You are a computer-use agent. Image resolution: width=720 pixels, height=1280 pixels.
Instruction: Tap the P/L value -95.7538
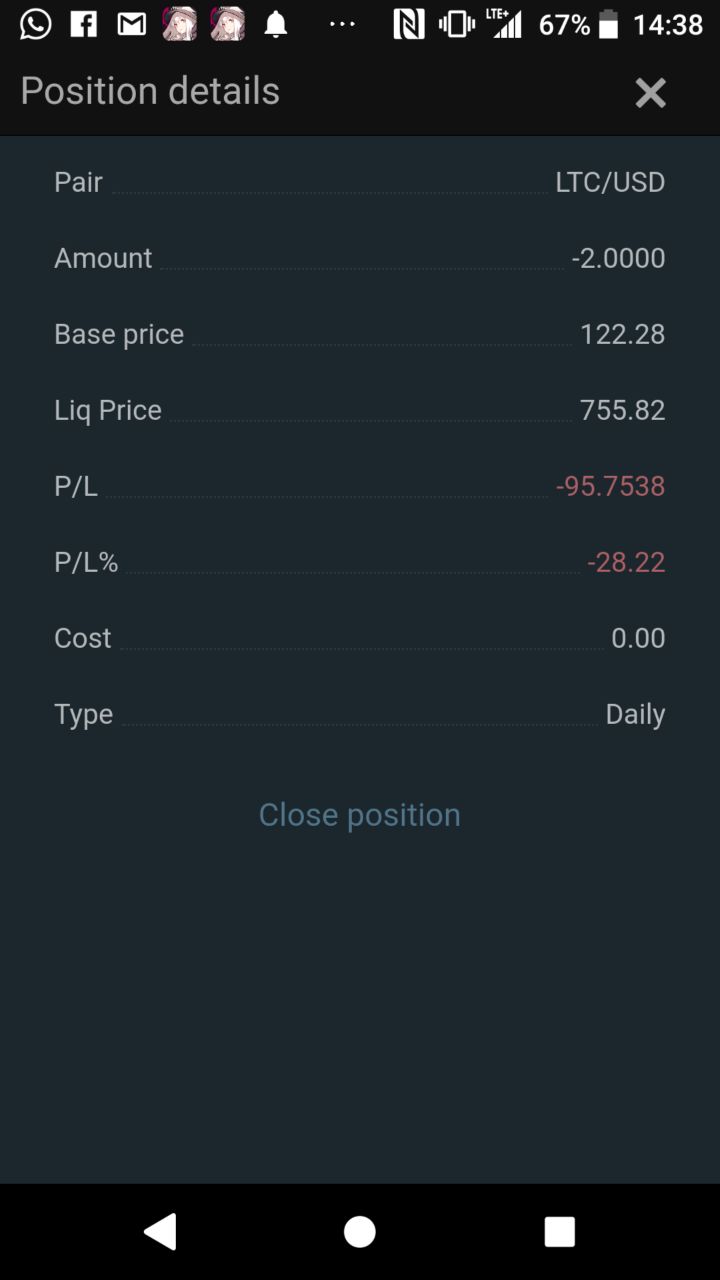pyautogui.click(x=610, y=486)
